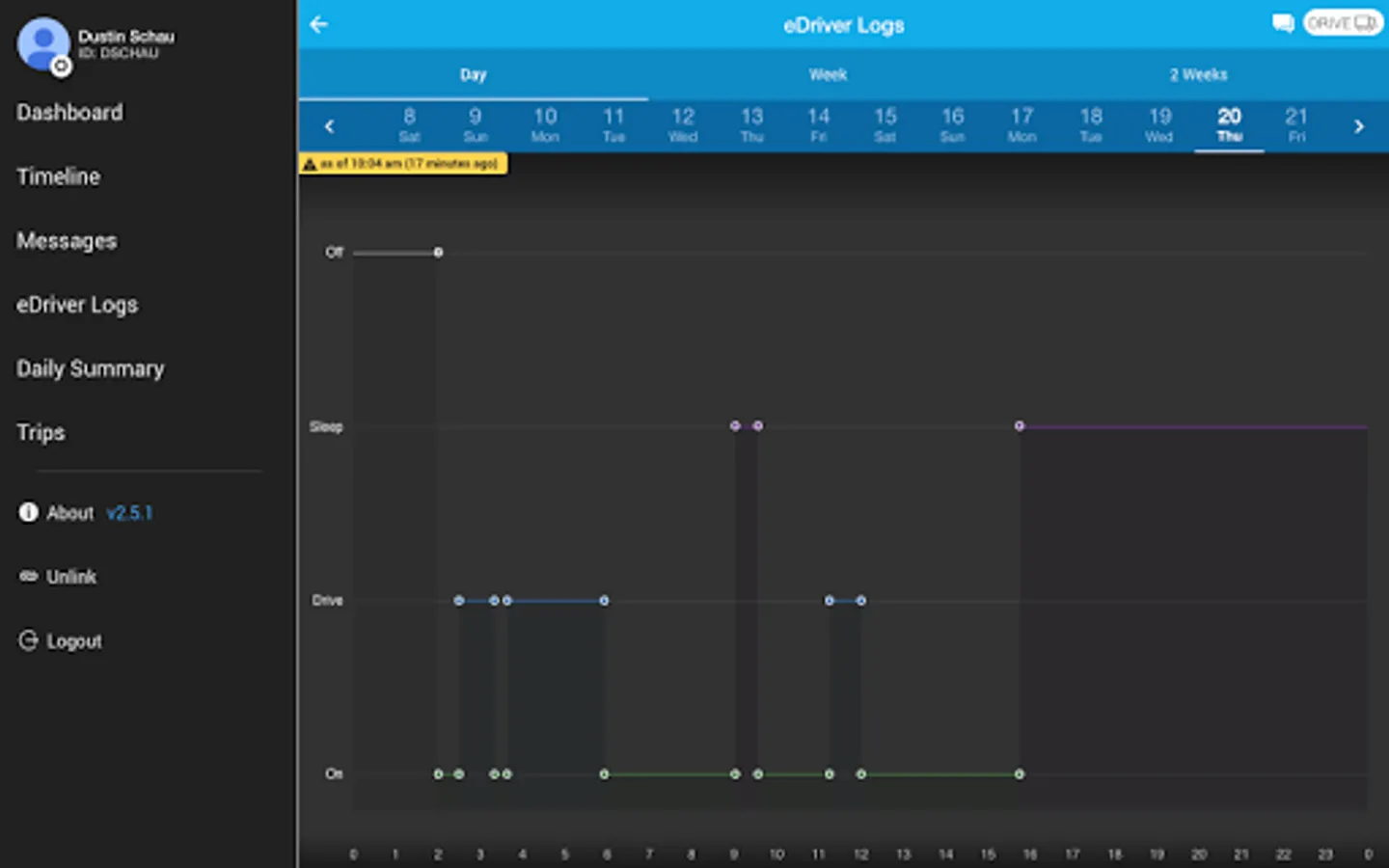Click the Logout icon
This screenshot has height=868, width=1389.
(28, 640)
